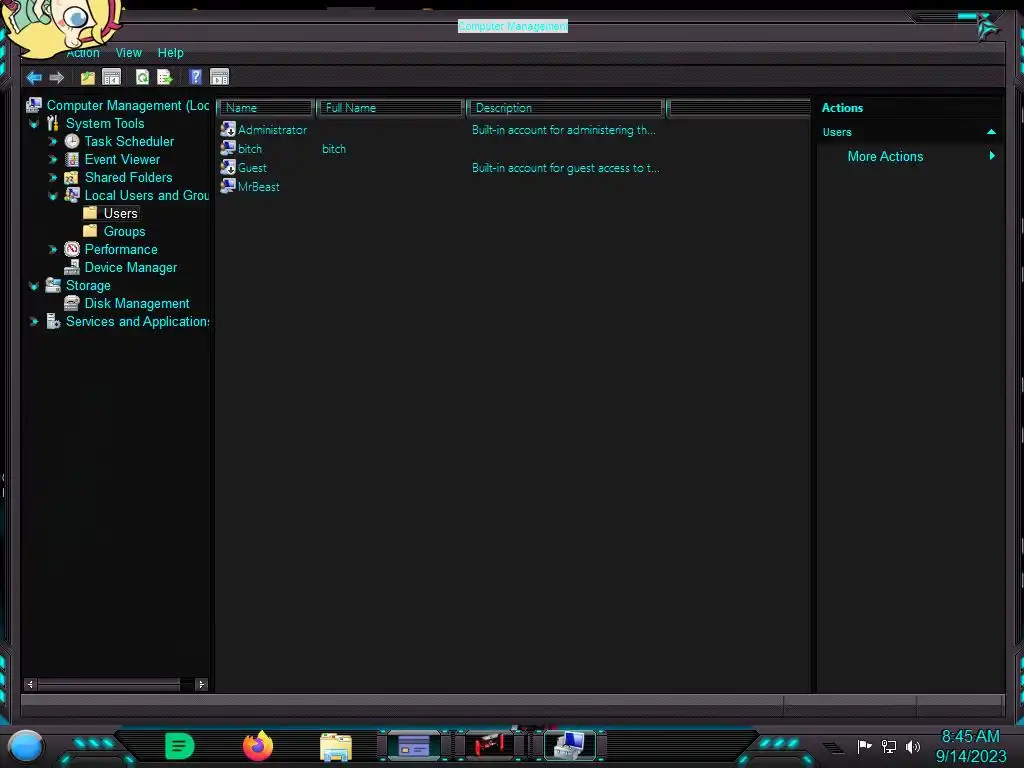Click the Export List toolbar icon
Image resolution: width=1024 pixels, height=768 pixels.
pos(165,77)
